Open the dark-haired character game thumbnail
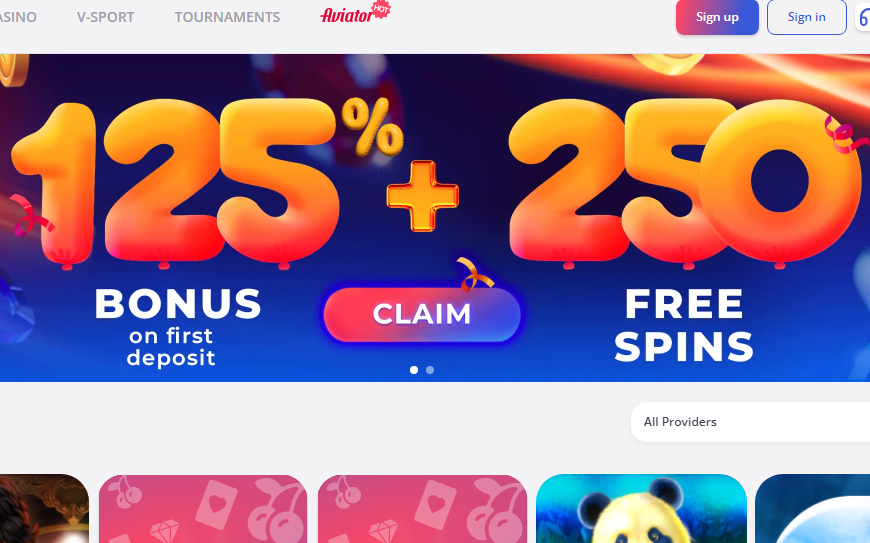 44,509
